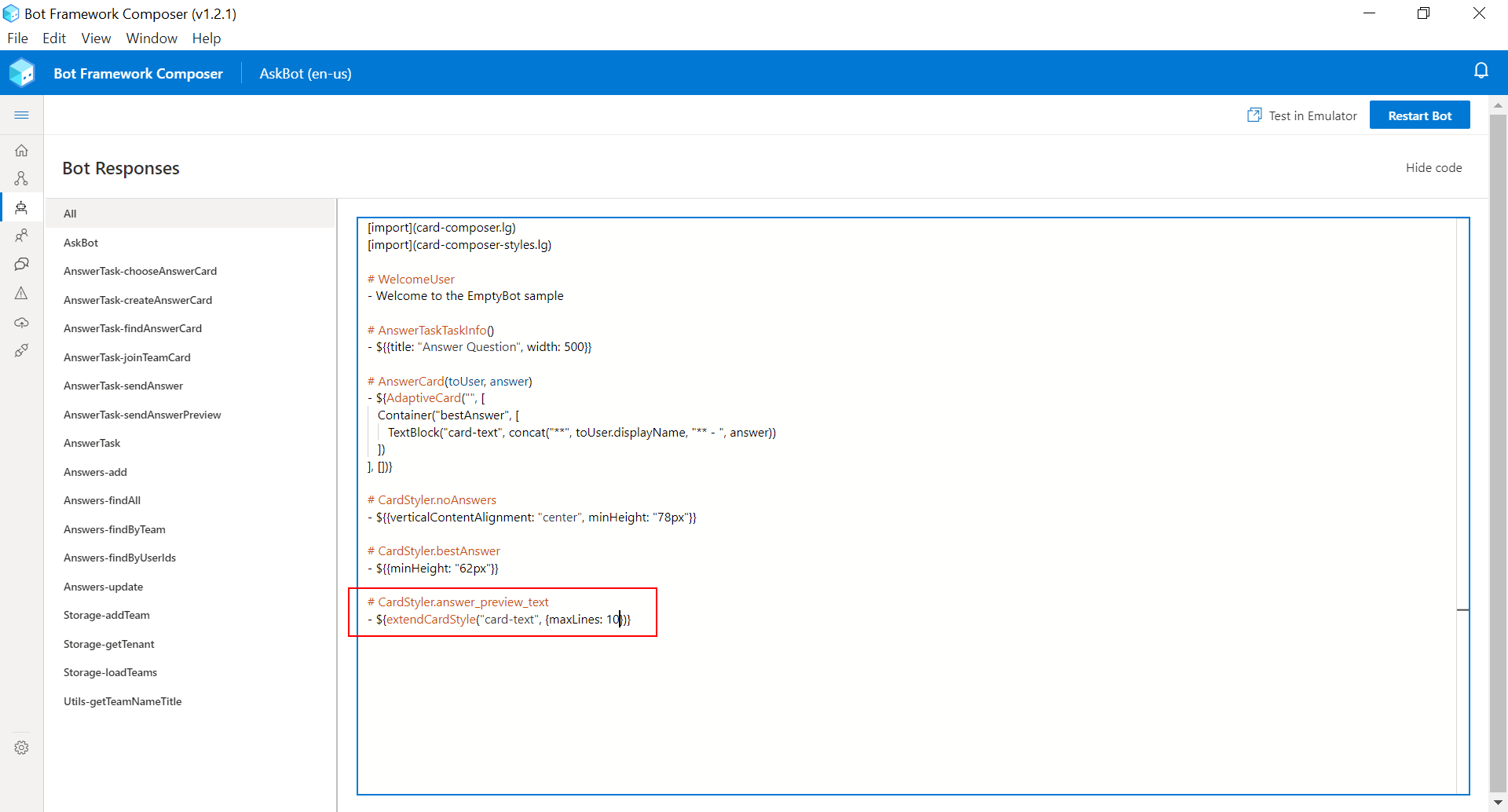Open the Bot Framework Composer logo icon
The height and width of the screenshot is (812, 1508).
point(23,72)
